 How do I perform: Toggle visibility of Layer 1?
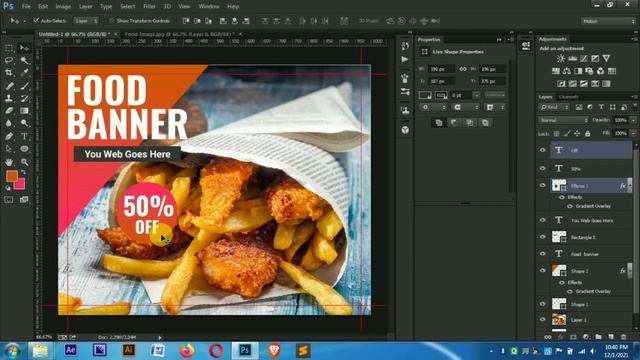pyautogui.click(x=542, y=319)
